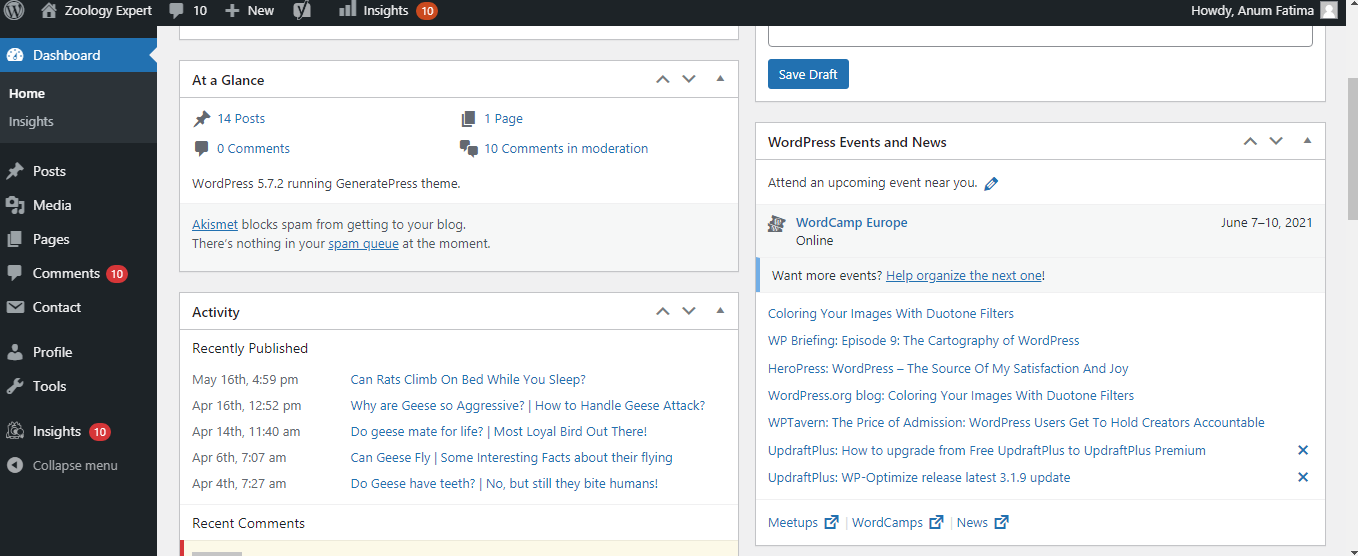Move At a Glance widget down
The height and width of the screenshot is (556, 1358).
pos(688,80)
